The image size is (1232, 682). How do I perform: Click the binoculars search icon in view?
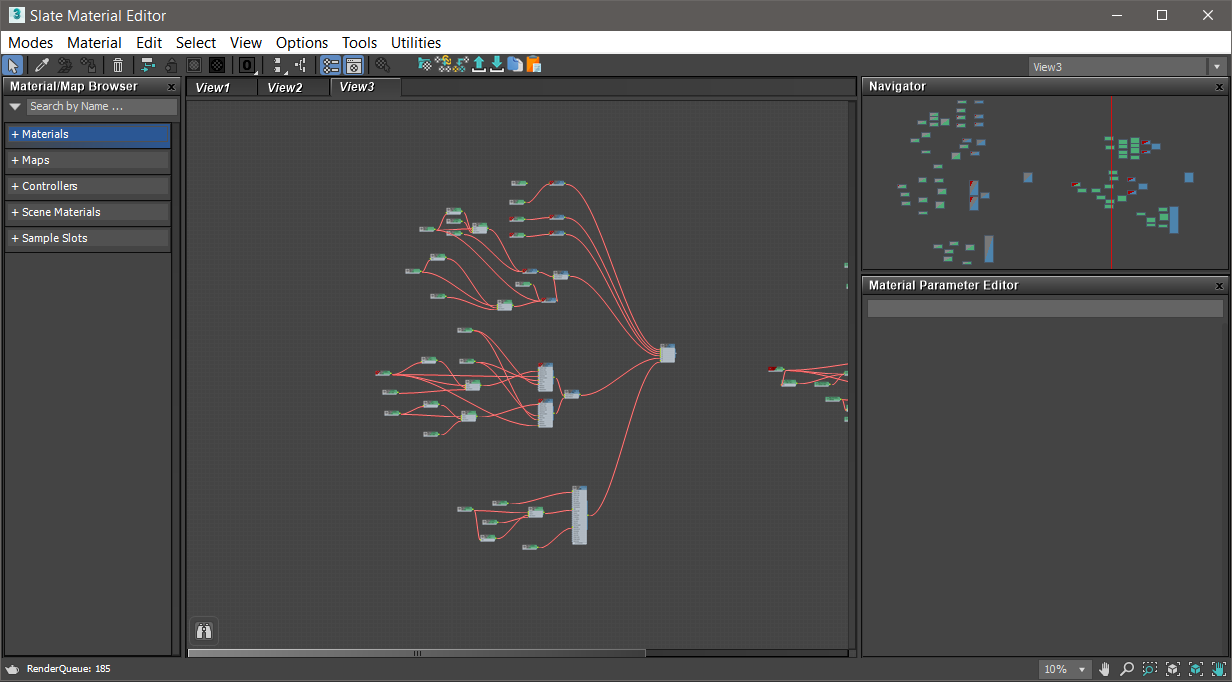(205, 631)
